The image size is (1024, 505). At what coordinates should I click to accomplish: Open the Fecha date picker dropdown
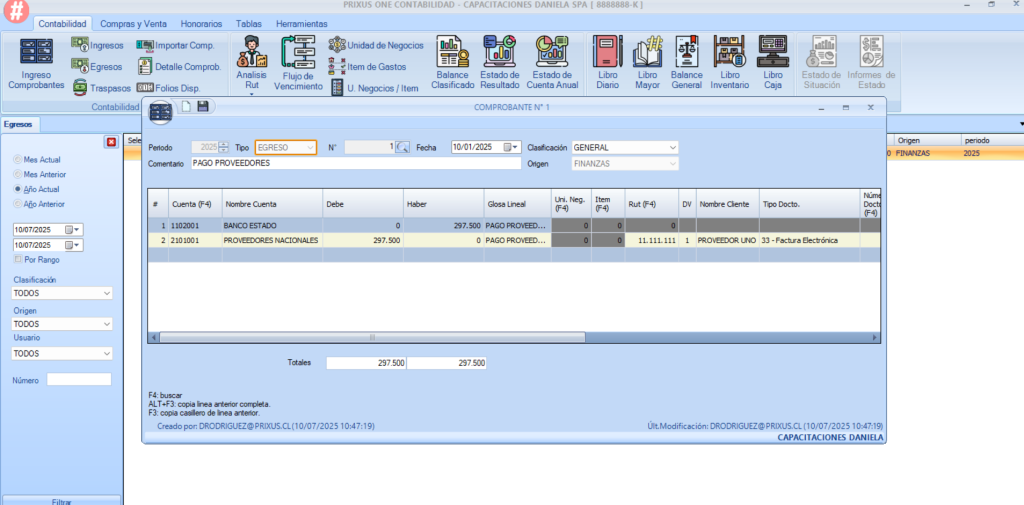point(515,148)
